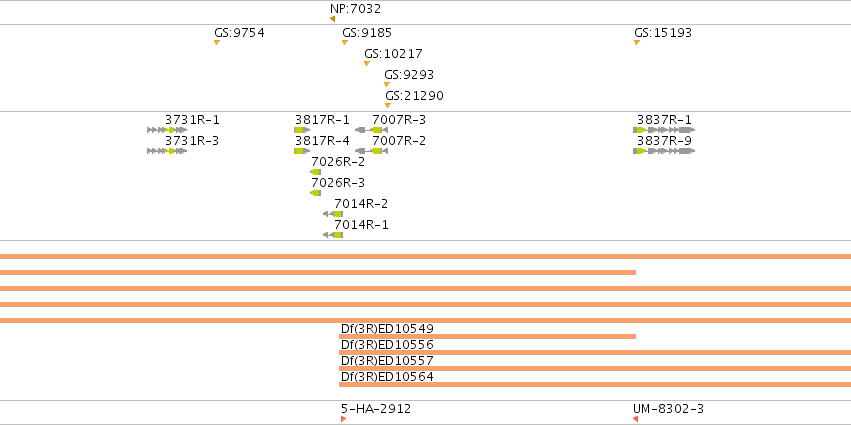Select the GS:21290 insertion marker
Screen dimensions: 851x425
click(x=388, y=105)
